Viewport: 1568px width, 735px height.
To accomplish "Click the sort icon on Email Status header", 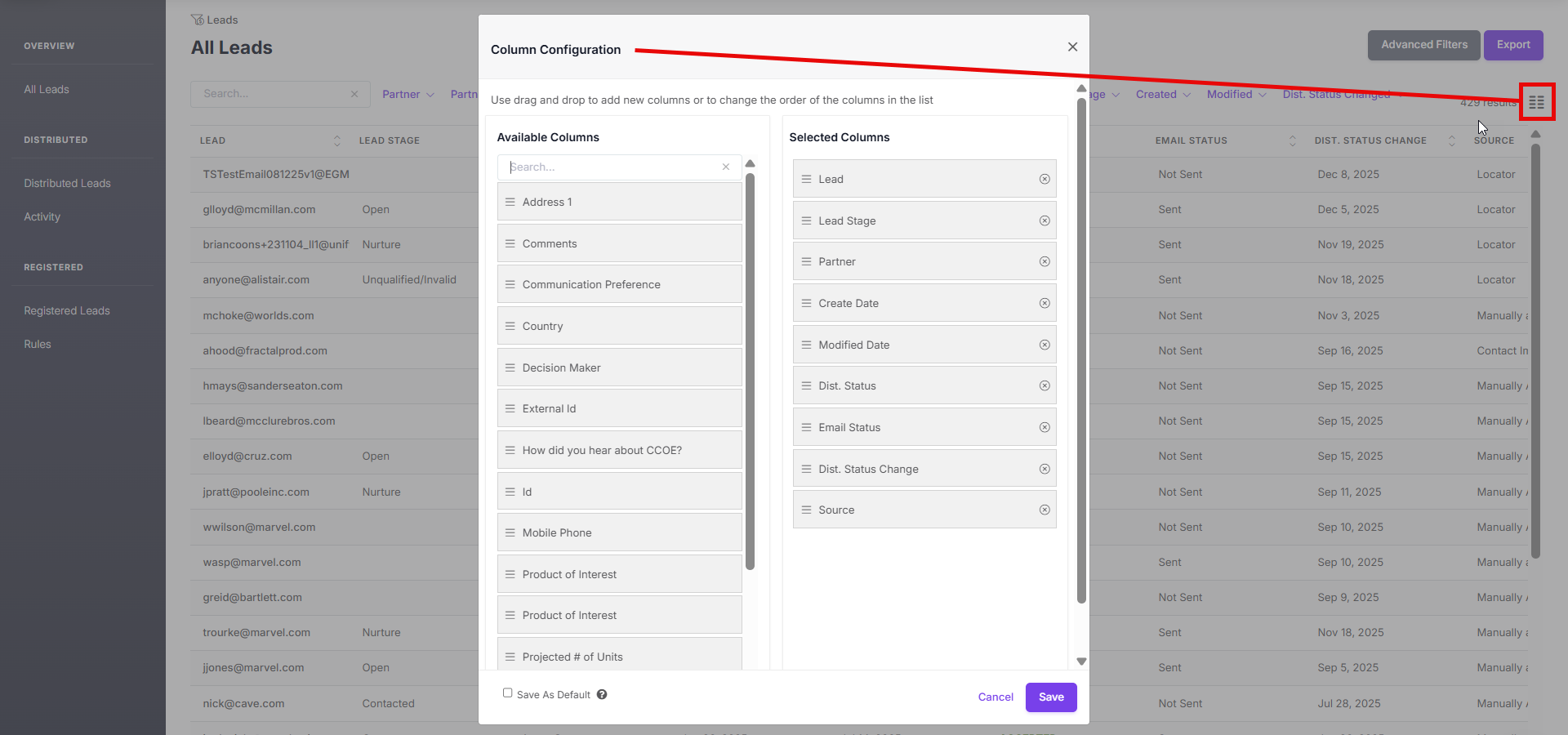I will [1293, 140].
